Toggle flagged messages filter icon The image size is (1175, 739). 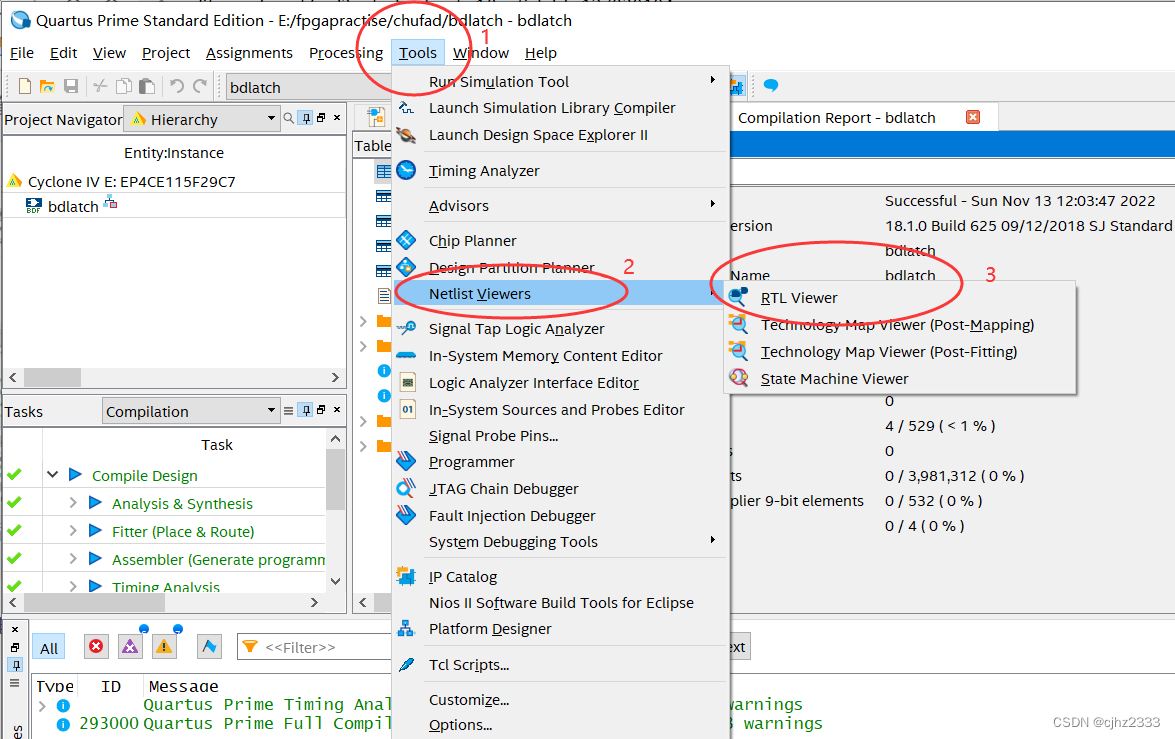(x=209, y=646)
